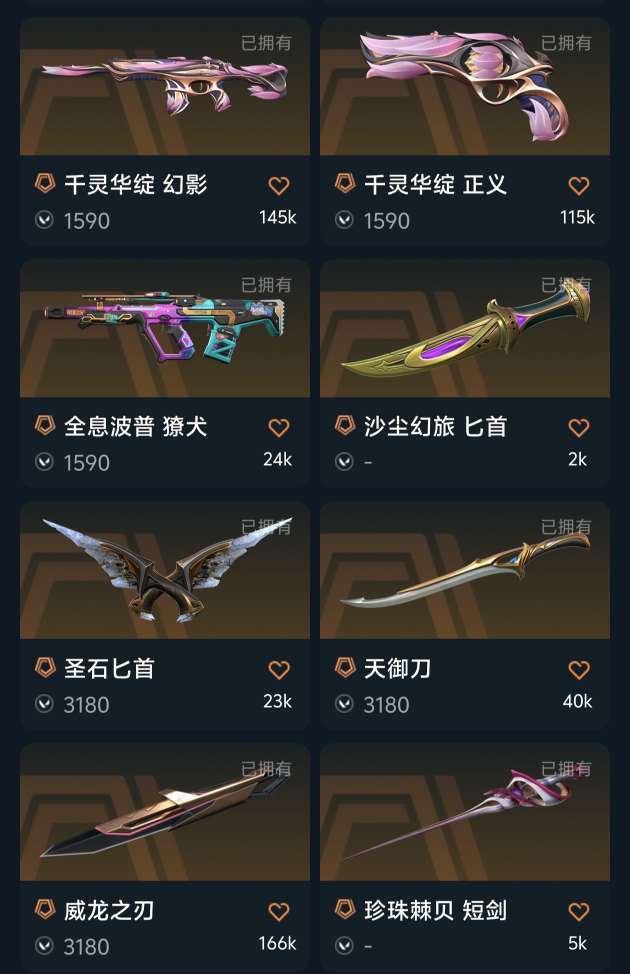Tap the 3180 price of 威龙之刃
Image resolution: width=630 pixels, height=974 pixels.
(x=86, y=947)
